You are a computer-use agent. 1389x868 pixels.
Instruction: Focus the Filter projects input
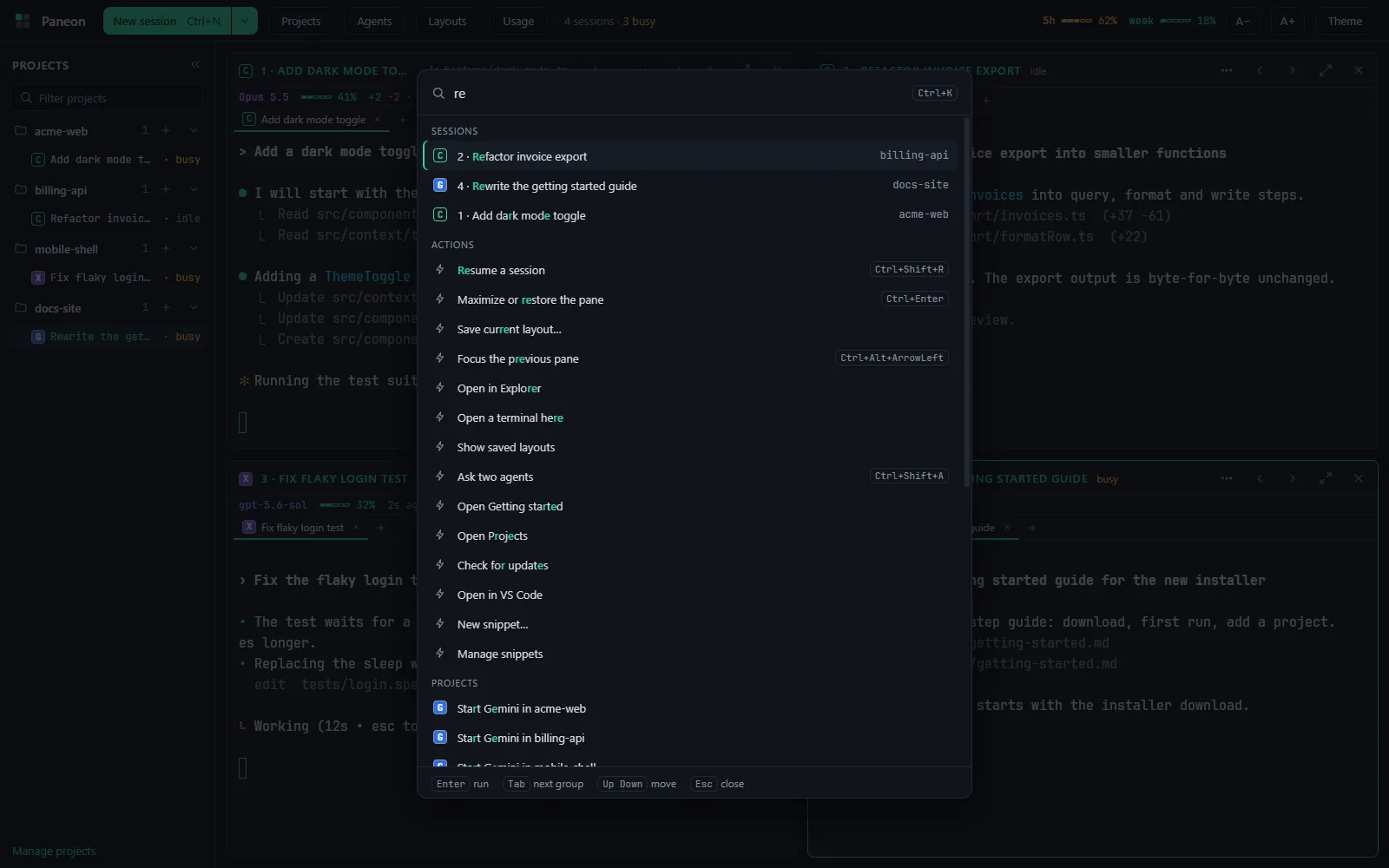coord(108,98)
